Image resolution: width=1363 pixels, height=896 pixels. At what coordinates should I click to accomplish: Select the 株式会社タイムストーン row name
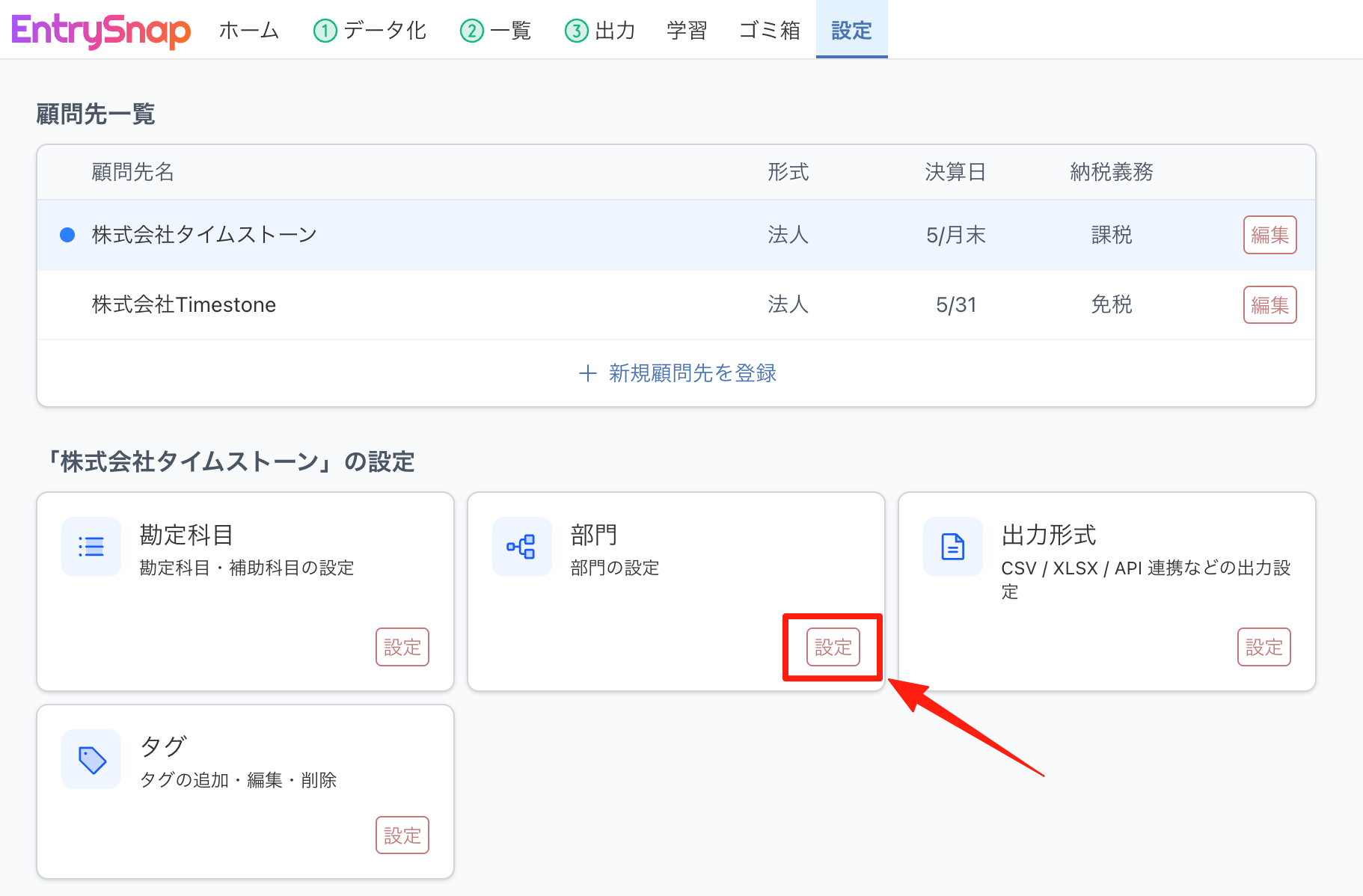205,235
